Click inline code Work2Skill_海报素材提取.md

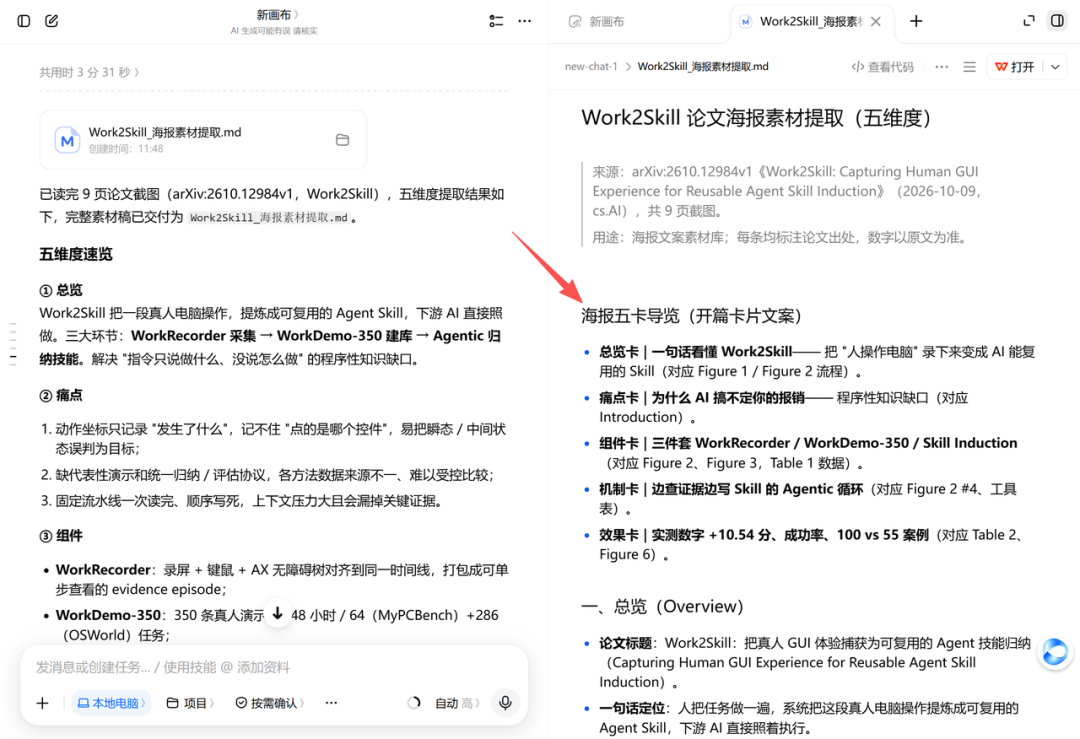[x=269, y=218]
